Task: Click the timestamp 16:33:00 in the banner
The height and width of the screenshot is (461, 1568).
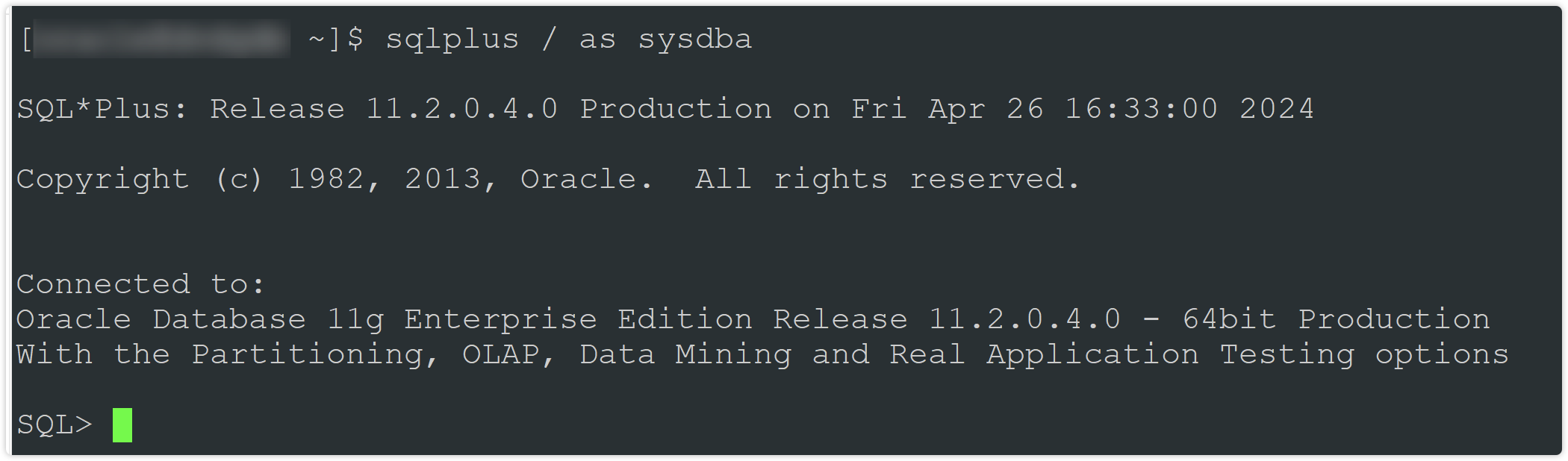Action: (x=1141, y=110)
